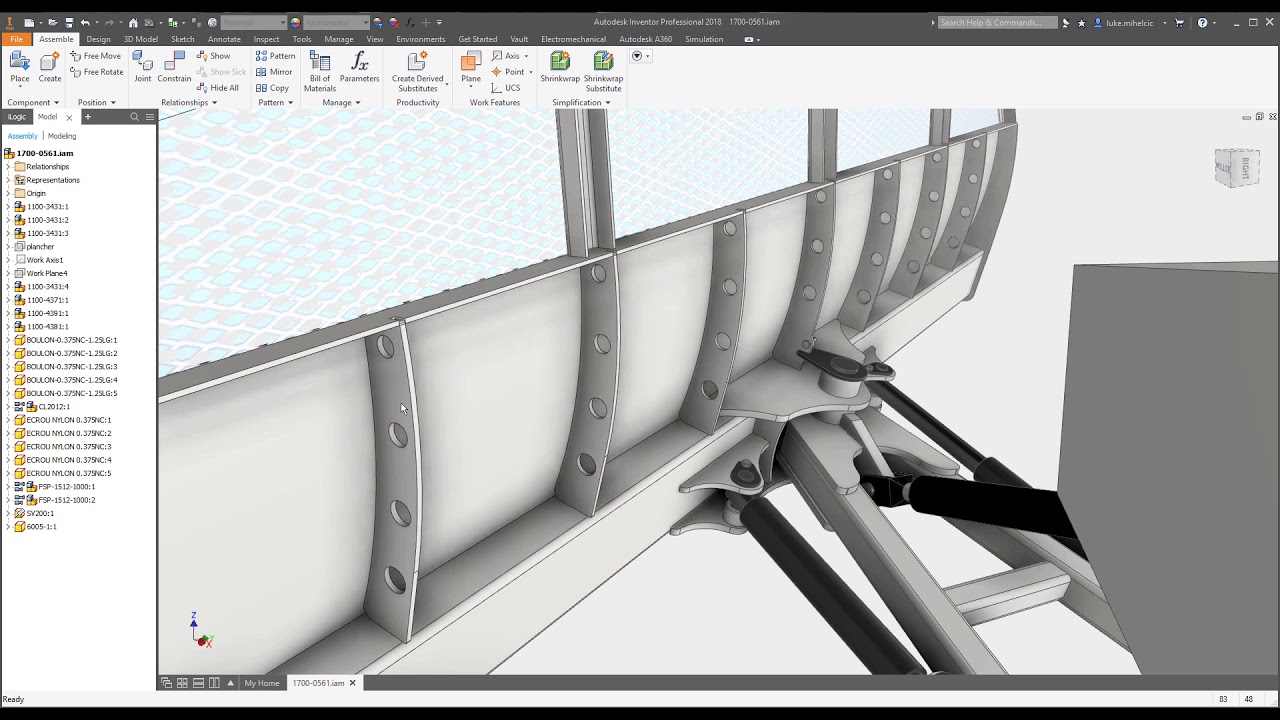This screenshot has height=720, width=1280.
Task: Switch browser to Modeling view
Action: click(62, 136)
